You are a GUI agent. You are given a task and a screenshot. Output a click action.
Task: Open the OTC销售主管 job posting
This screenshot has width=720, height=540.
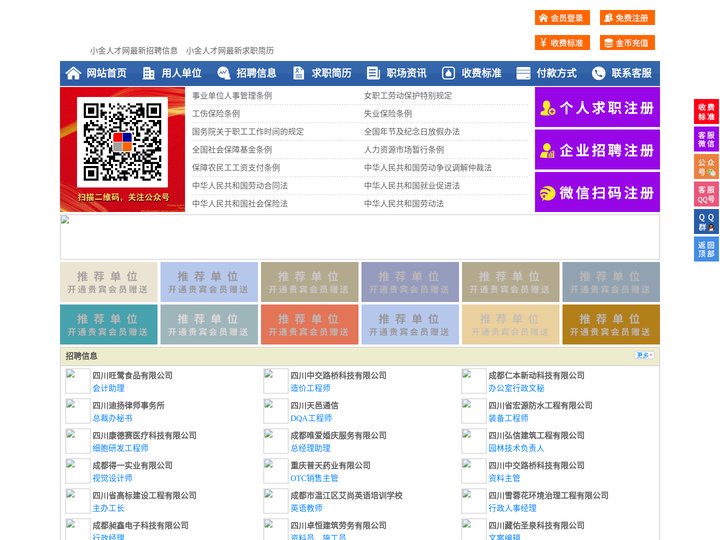point(314,478)
